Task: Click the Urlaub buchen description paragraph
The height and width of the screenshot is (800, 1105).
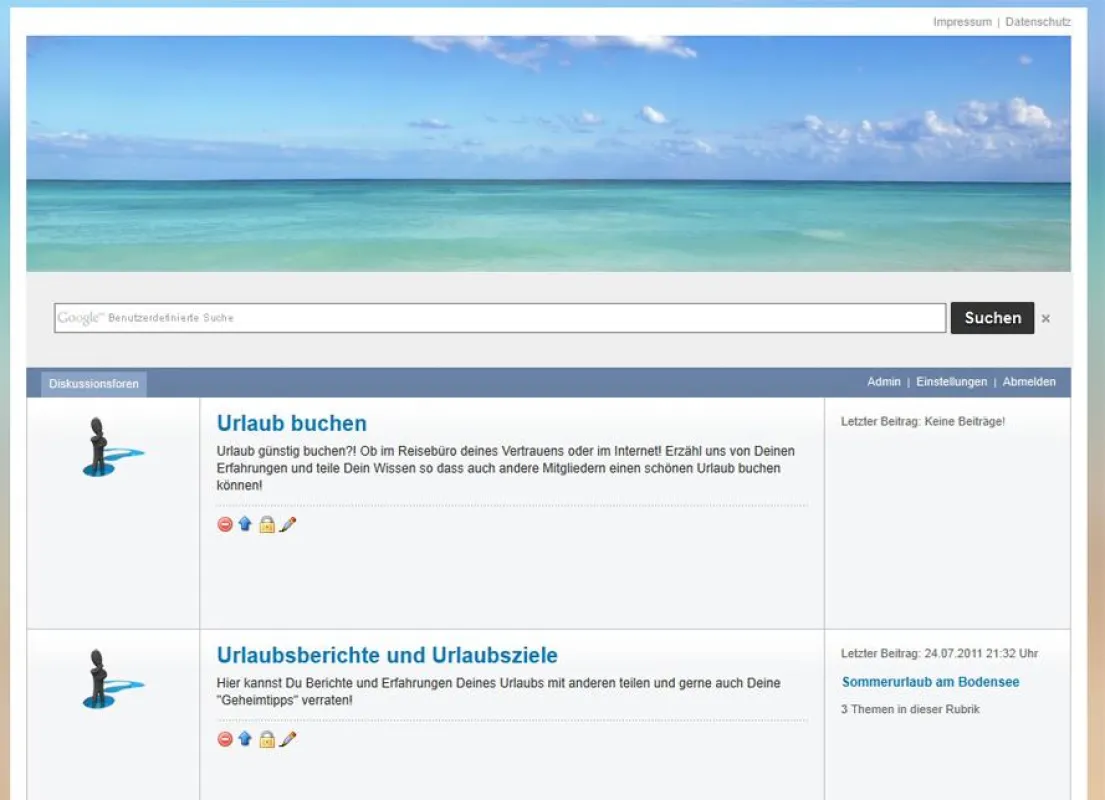Action: pos(505,468)
